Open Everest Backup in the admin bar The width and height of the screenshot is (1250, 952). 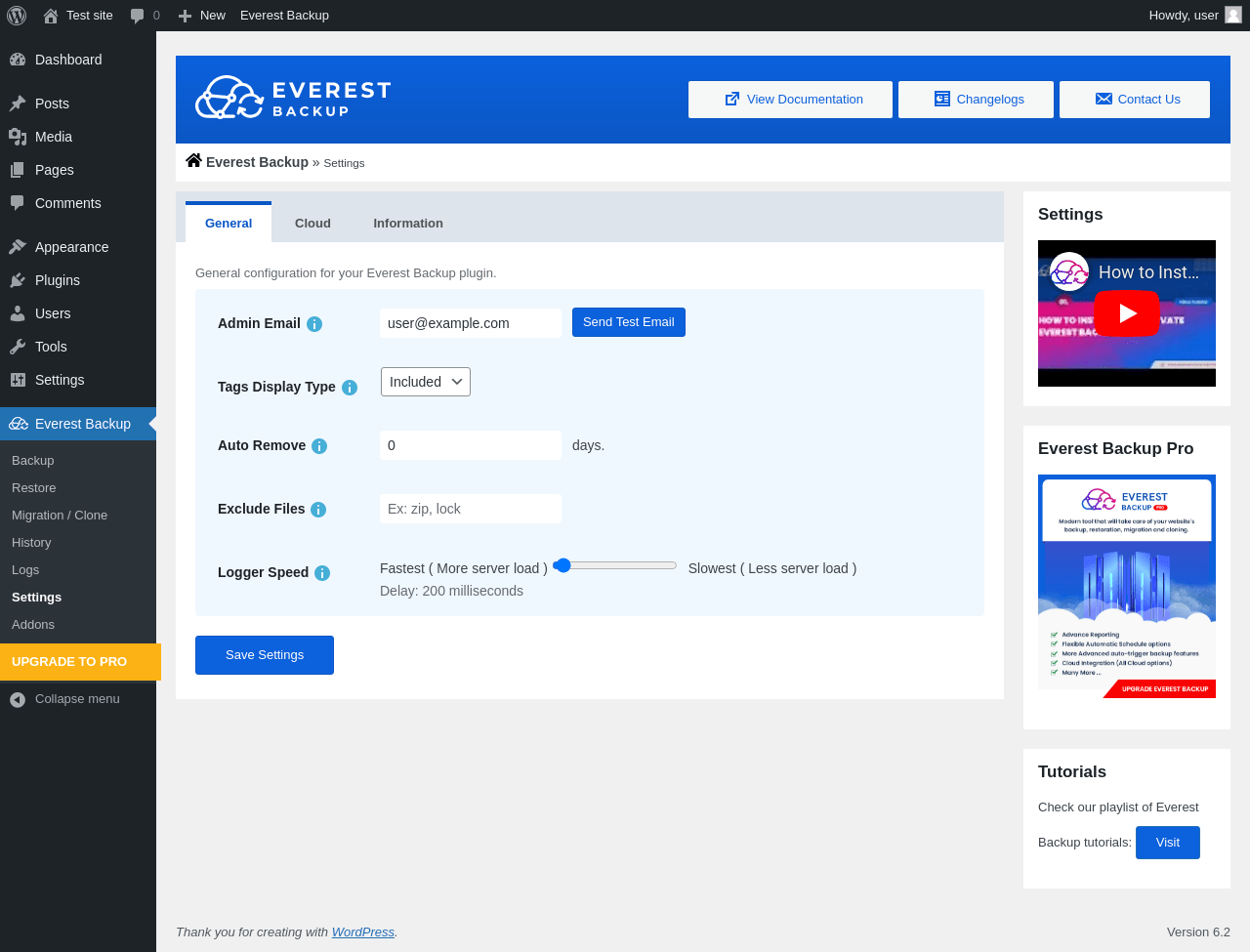point(284,16)
